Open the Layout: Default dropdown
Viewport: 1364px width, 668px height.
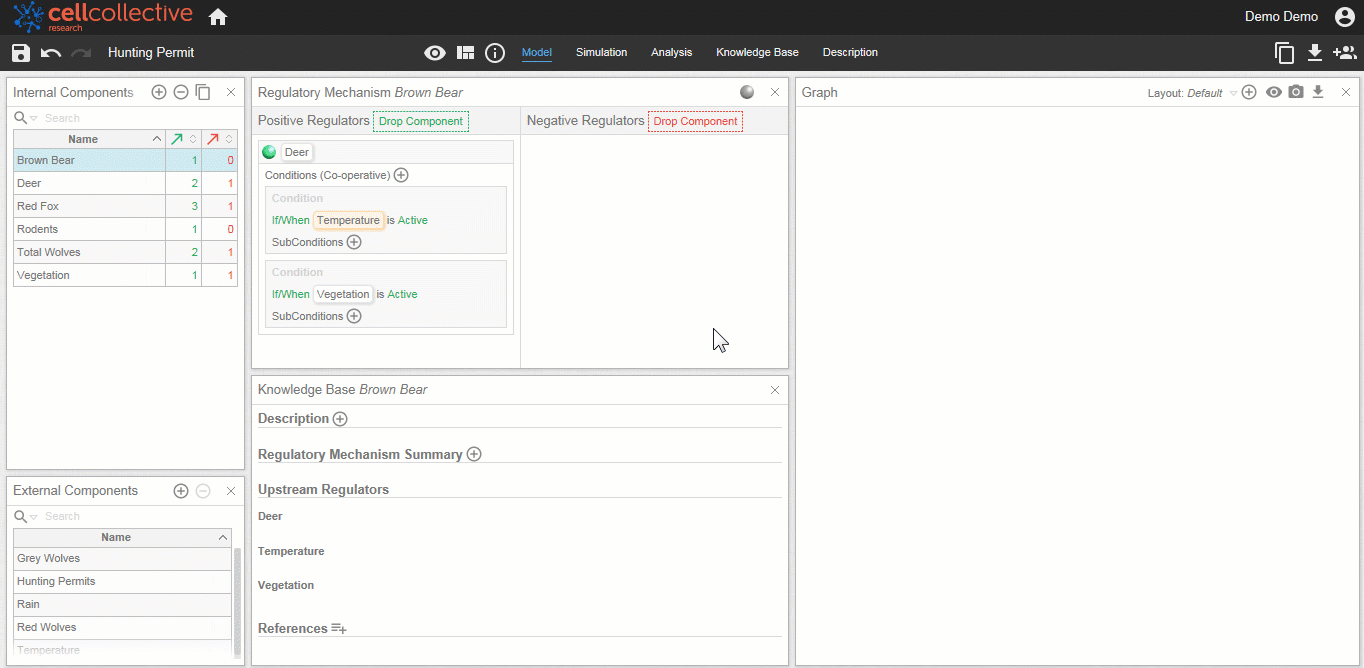tap(1234, 93)
